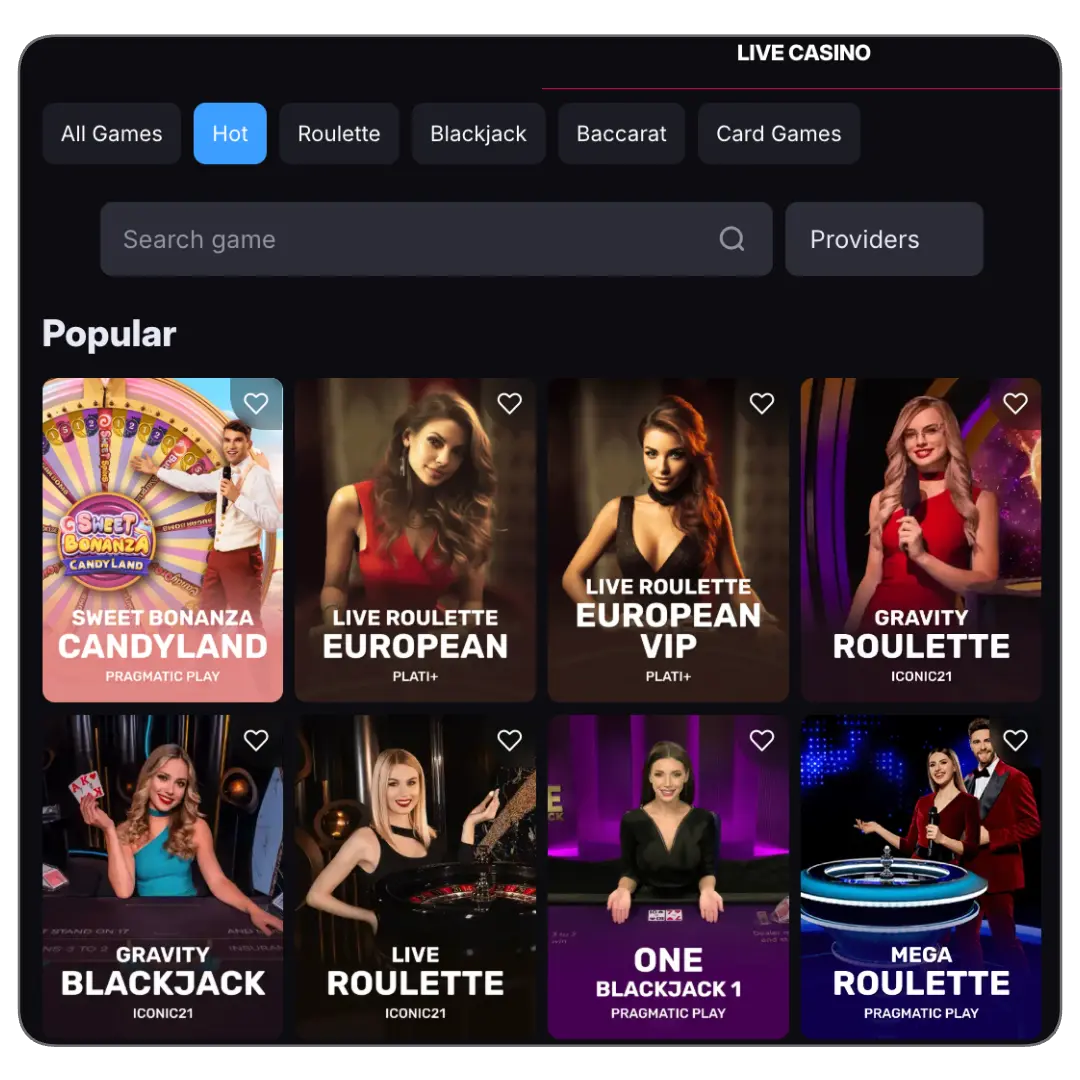1080x1080 pixels.
Task: Open the Mega Roulette game card
Action: point(921,880)
